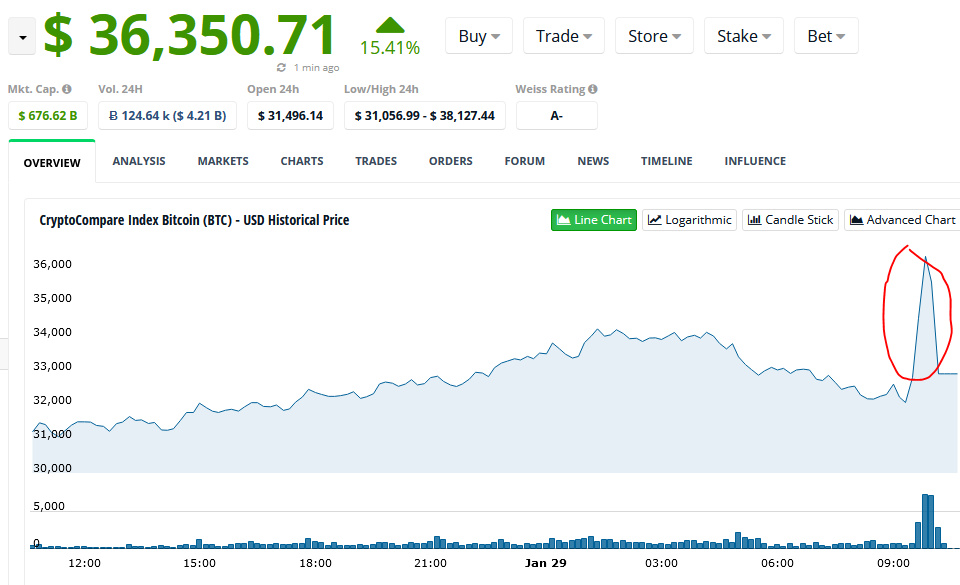Viewport: 960px width, 585px height.
Task: Click the 5,000 volume axis label
Action: [x=48, y=506]
